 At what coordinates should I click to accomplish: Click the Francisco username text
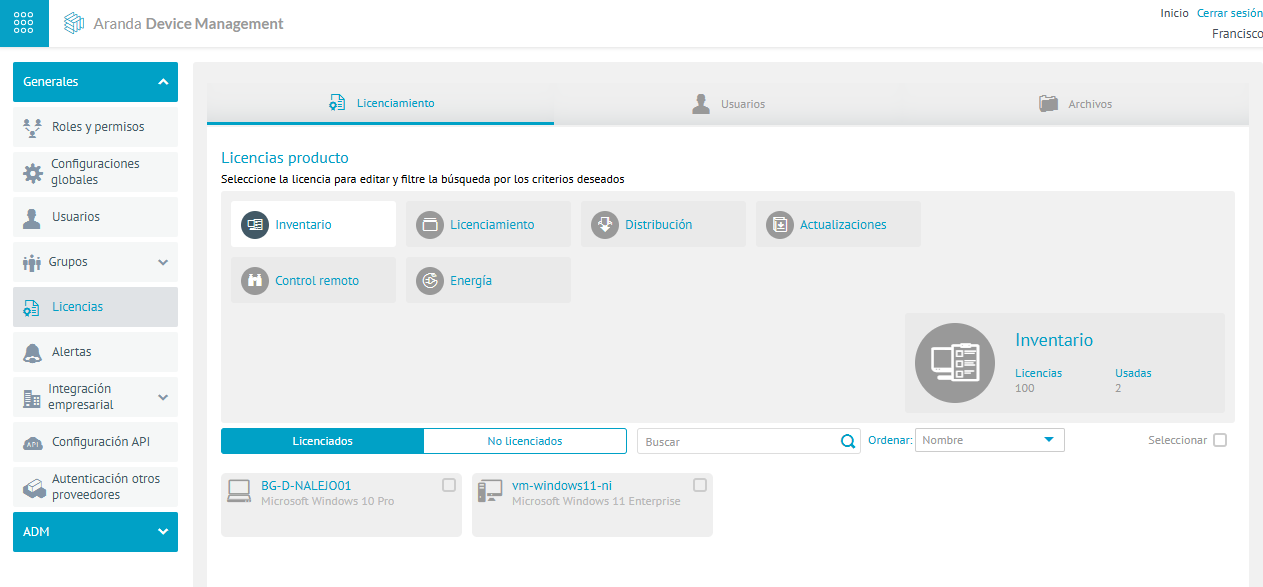point(1237,33)
